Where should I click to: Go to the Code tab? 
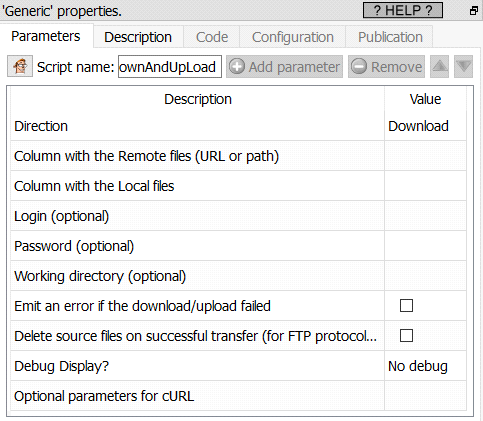click(212, 37)
